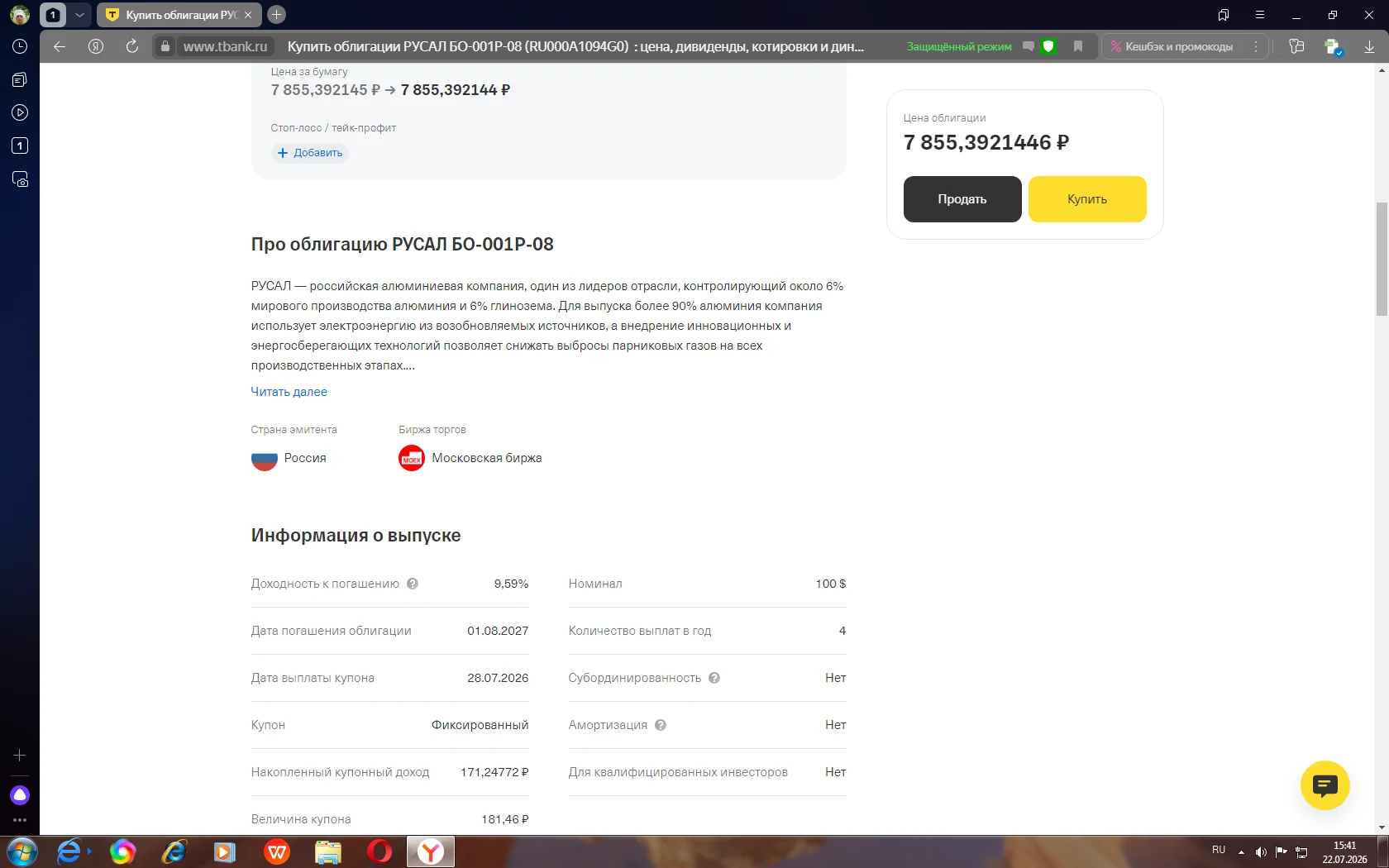
Task: Click the Московская биржа logo
Action: tap(412, 458)
